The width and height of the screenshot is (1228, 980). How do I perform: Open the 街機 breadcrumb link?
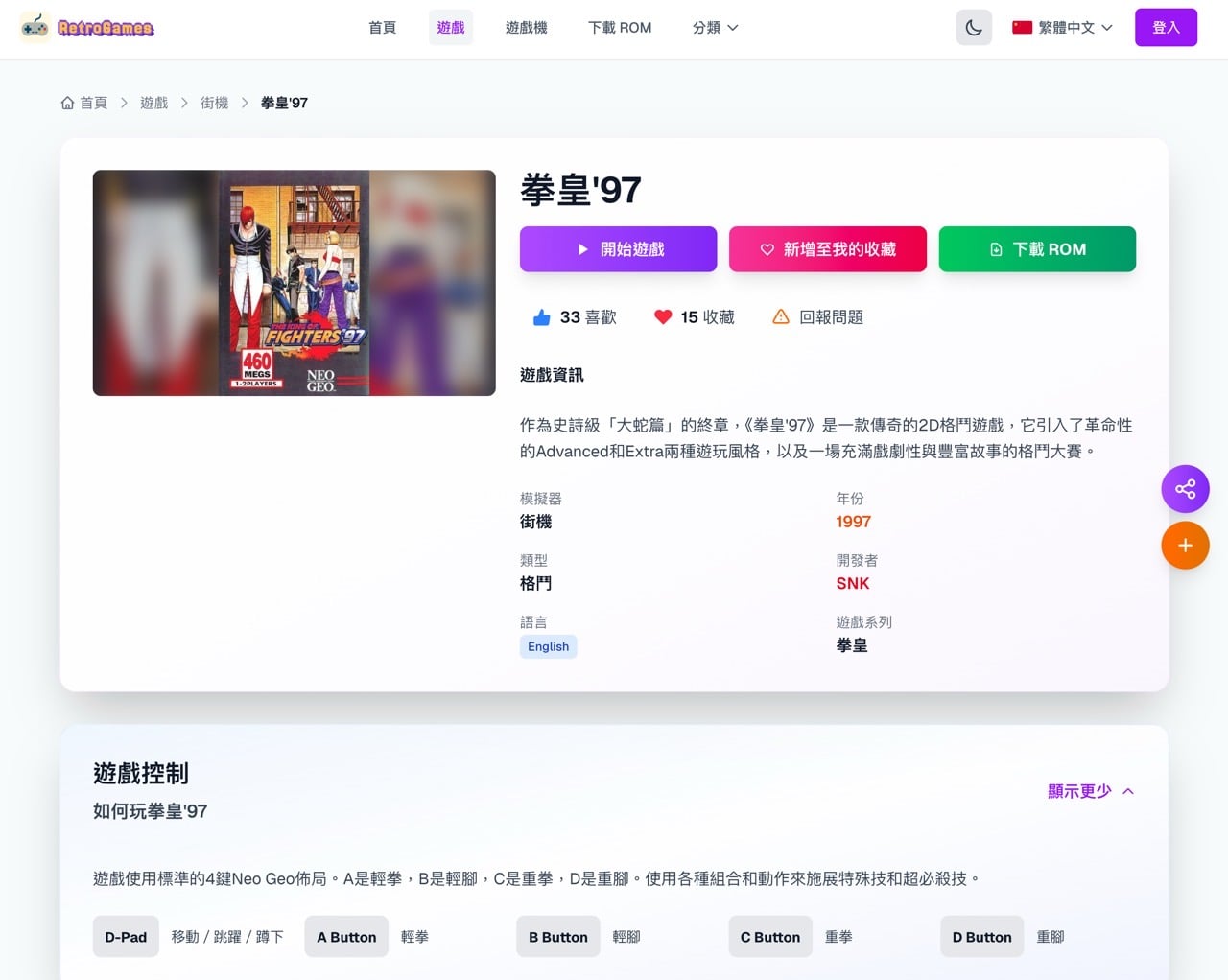(x=214, y=103)
